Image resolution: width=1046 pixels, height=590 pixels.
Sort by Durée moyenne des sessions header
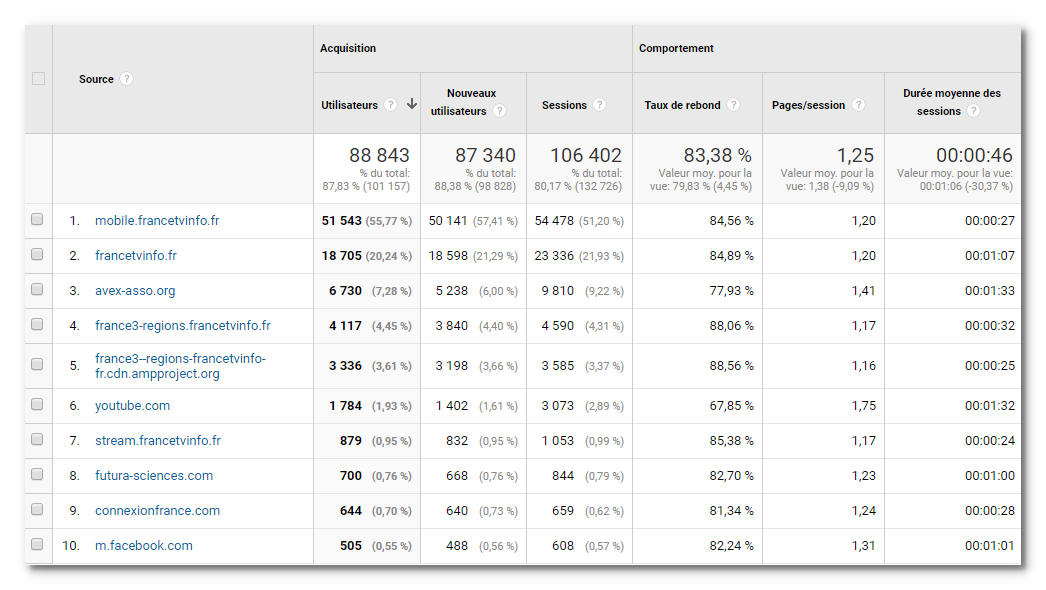[952, 102]
